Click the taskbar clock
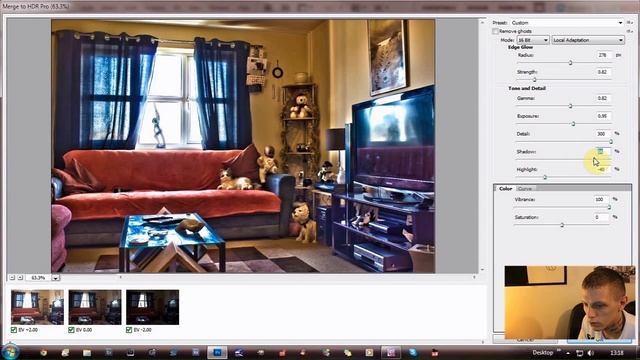This screenshot has height=360, width=640. (617, 352)
